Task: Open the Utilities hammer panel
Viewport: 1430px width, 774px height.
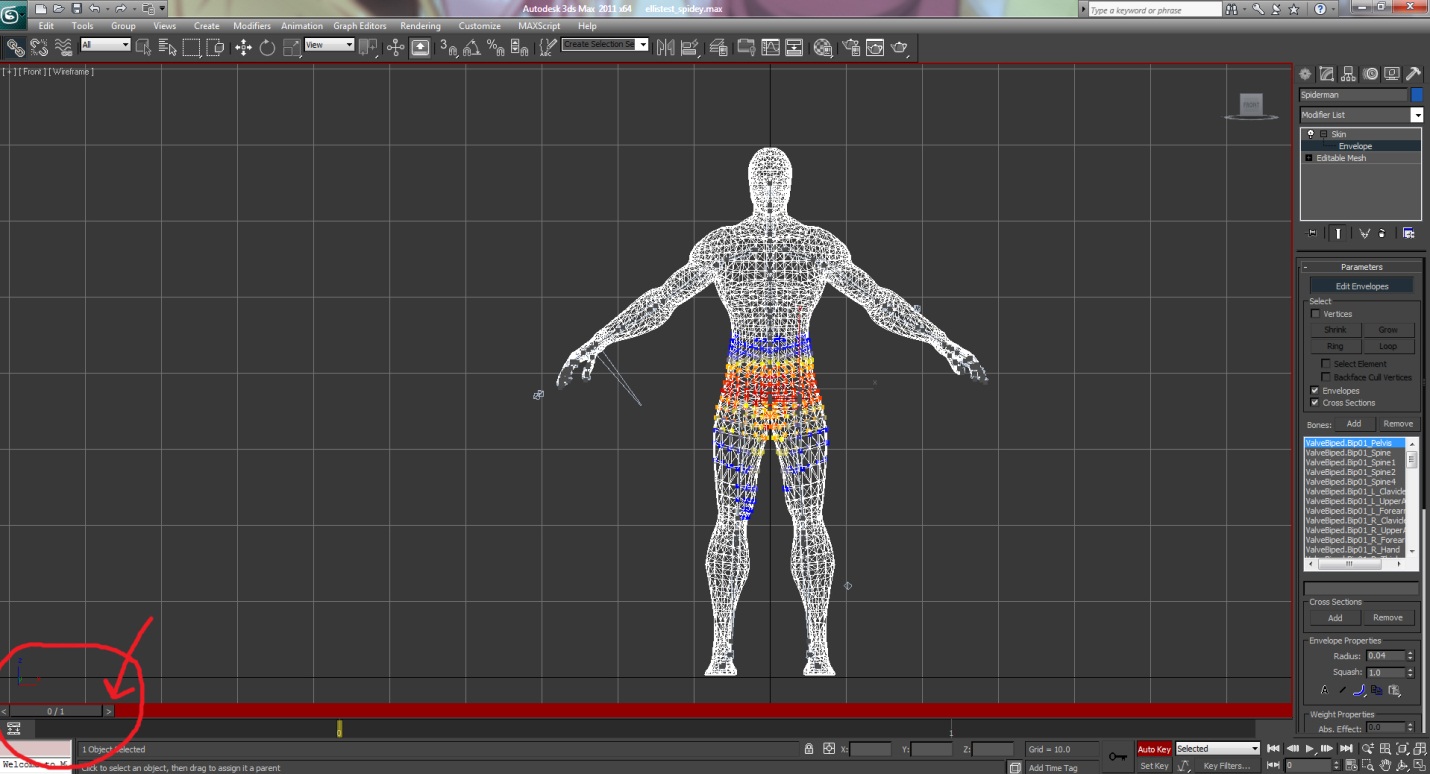Action: coord(1413,74)
